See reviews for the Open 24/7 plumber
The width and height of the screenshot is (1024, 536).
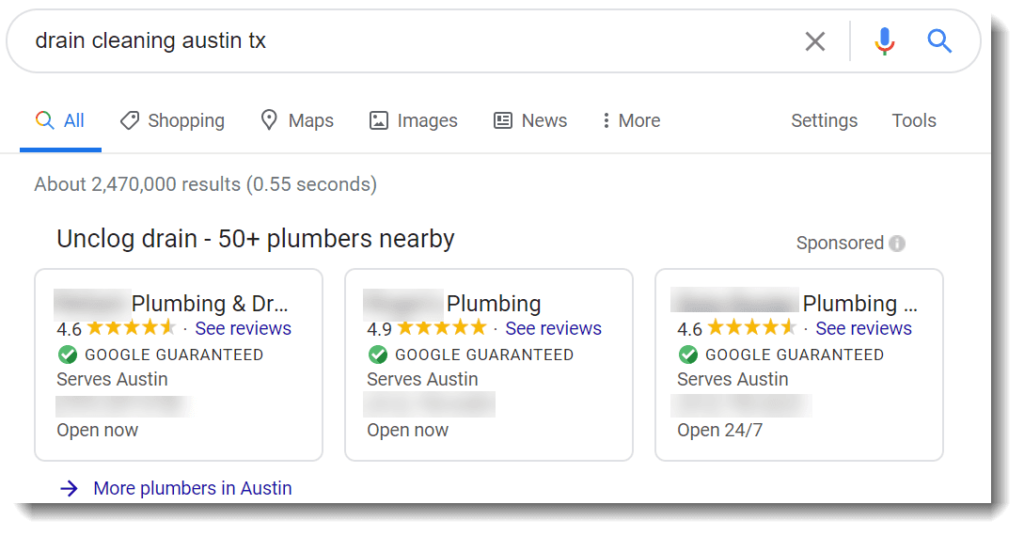click(863, 328)
